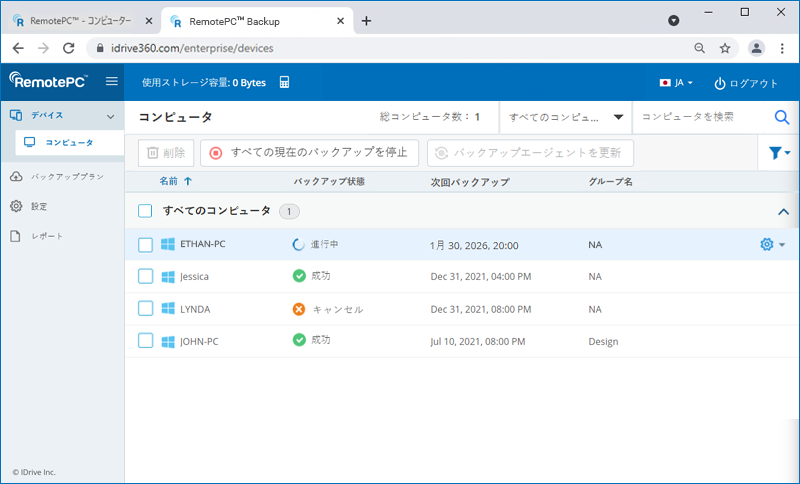The height and width of the screenshot is (484, 800).
Task: Click the 削除 button
Action: click(166, 153)
